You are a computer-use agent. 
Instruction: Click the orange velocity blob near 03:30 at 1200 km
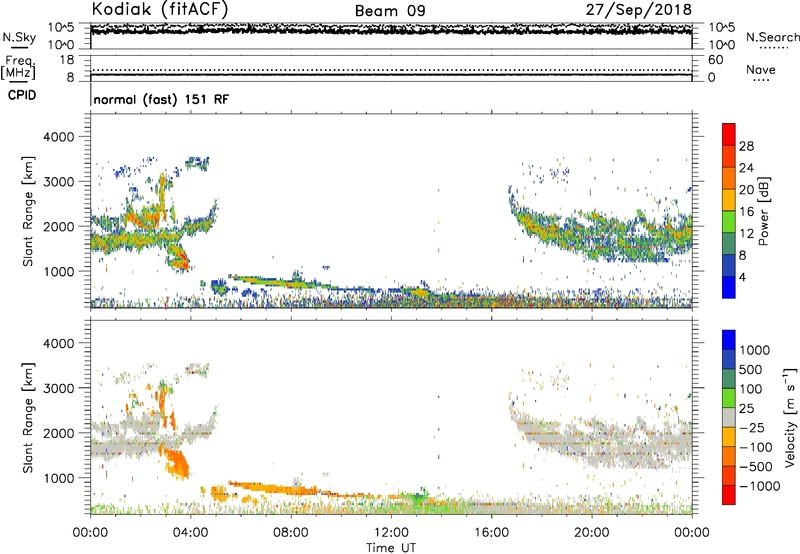[178, 463]
